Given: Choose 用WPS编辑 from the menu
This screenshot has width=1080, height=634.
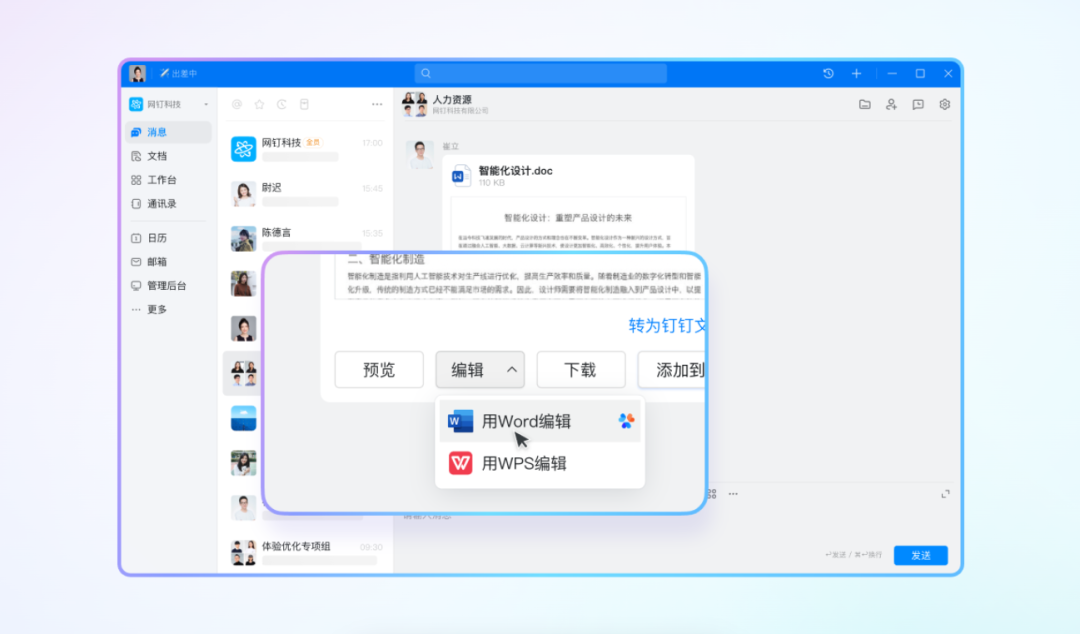Looking at the screenshot, I should pyautogui.click(x=540, y=463).
